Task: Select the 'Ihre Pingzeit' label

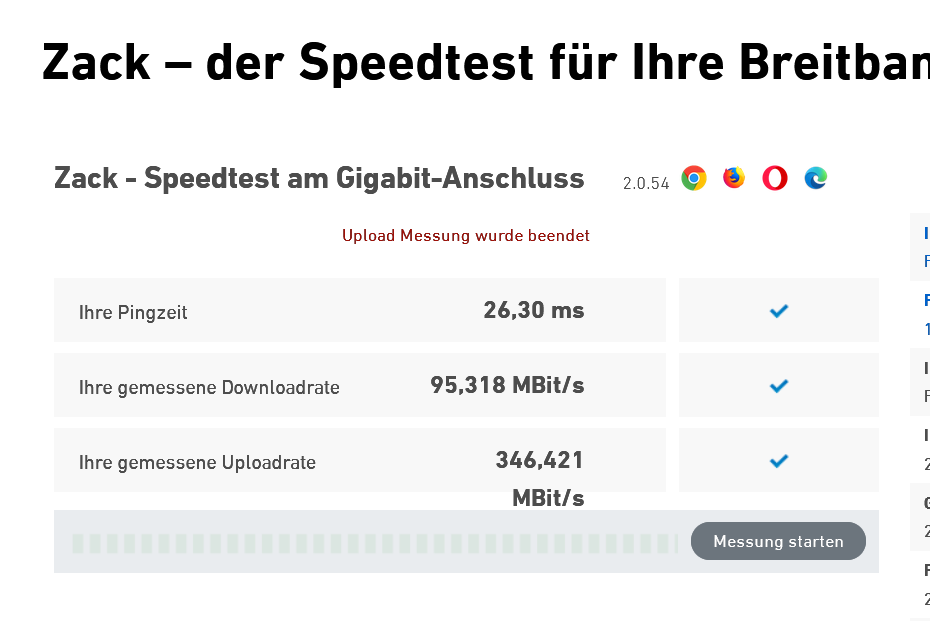Action: pos(133,313)
